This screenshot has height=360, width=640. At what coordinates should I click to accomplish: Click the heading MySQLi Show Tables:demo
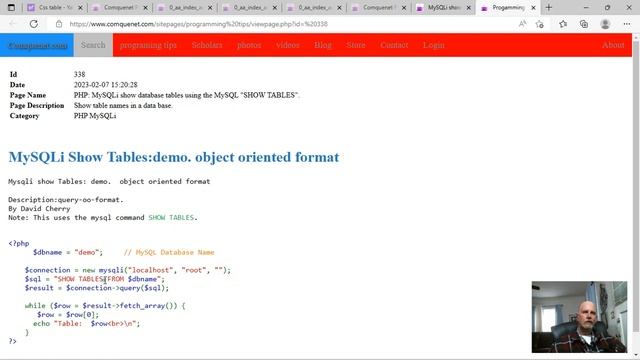pos(174,157)
